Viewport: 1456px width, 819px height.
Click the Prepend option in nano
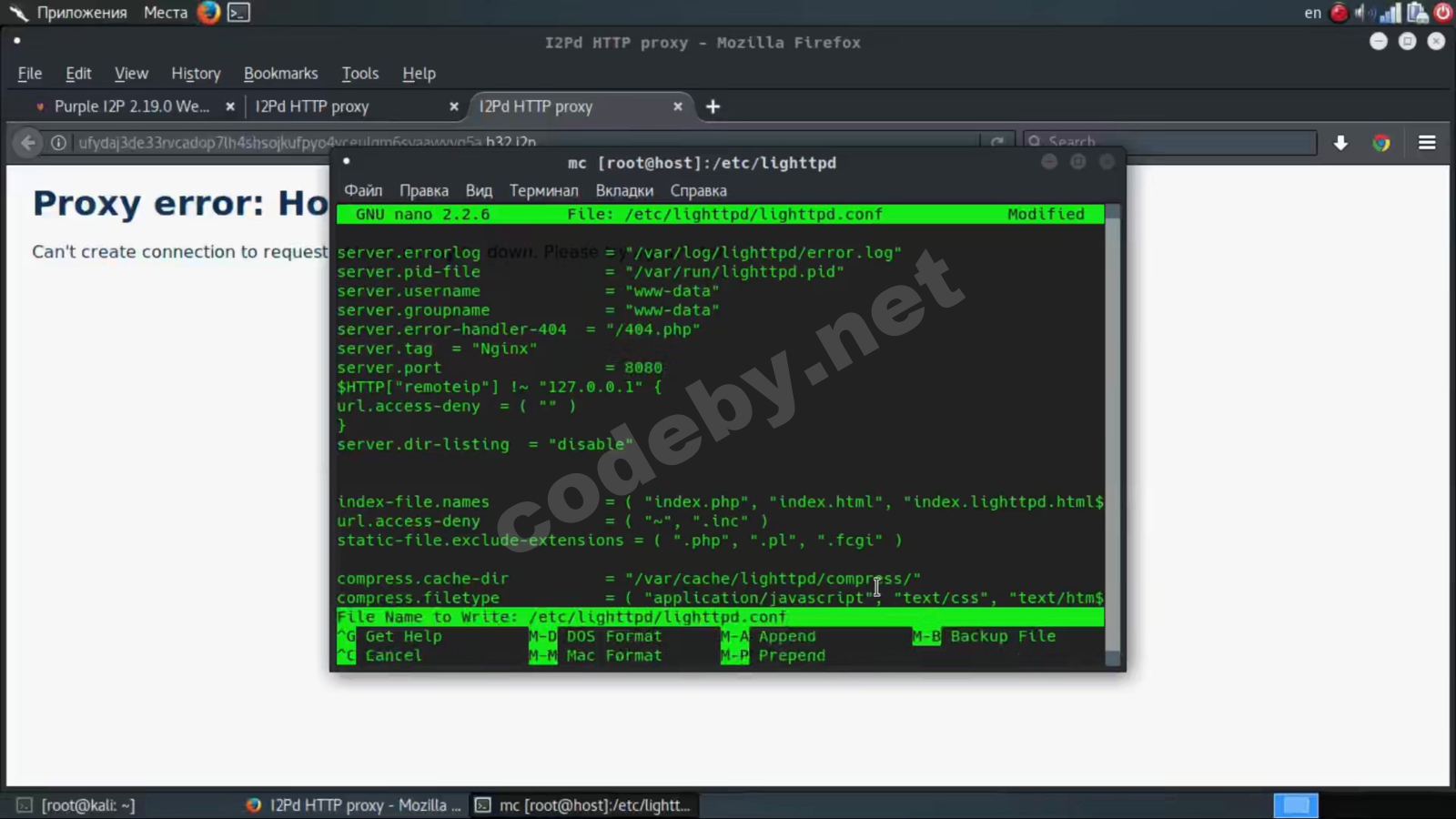point(773,655)
